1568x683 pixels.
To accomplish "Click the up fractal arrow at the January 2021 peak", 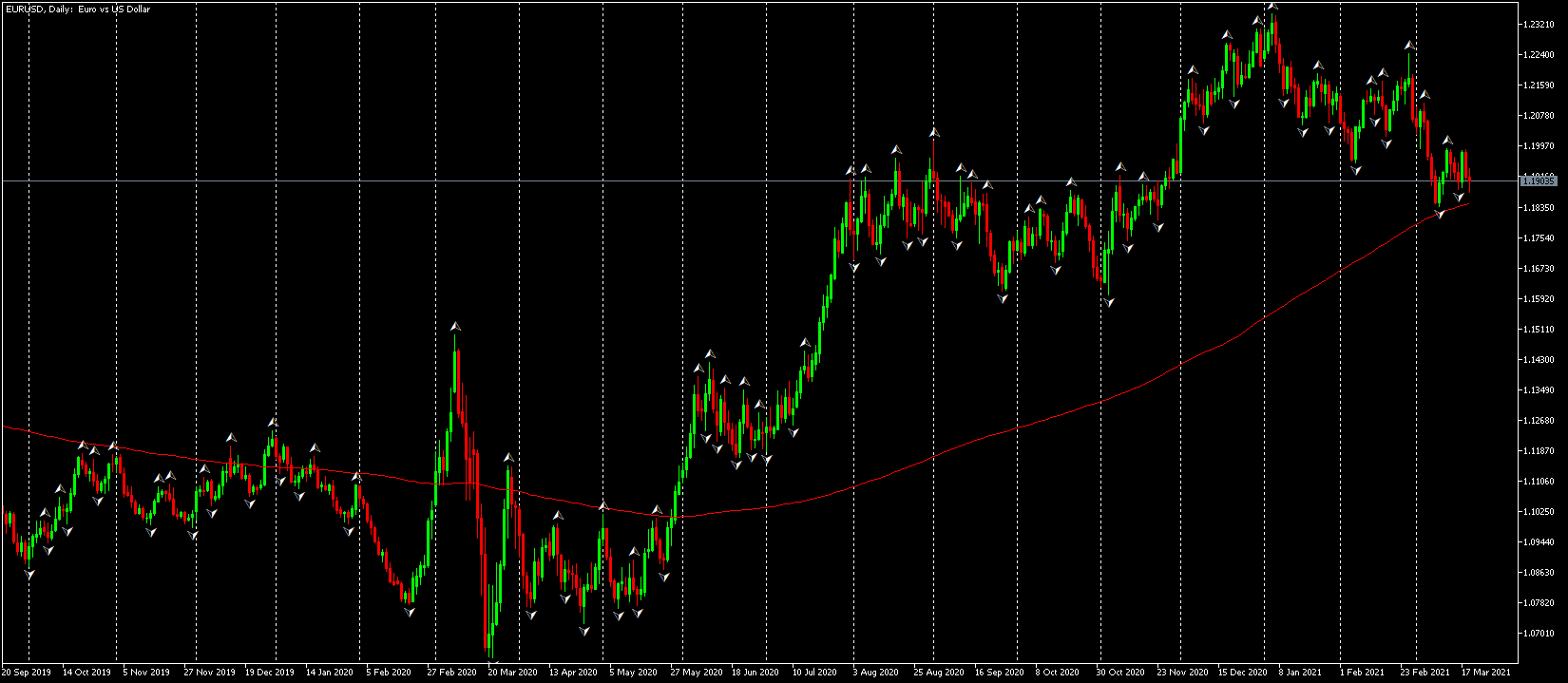I will click(1272, 5).
